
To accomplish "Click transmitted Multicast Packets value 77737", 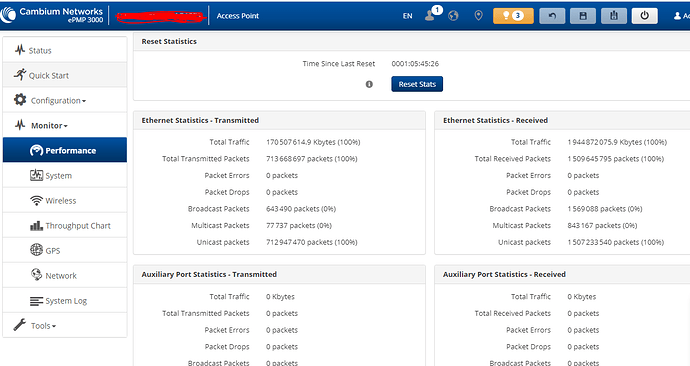I will [298, 226].
